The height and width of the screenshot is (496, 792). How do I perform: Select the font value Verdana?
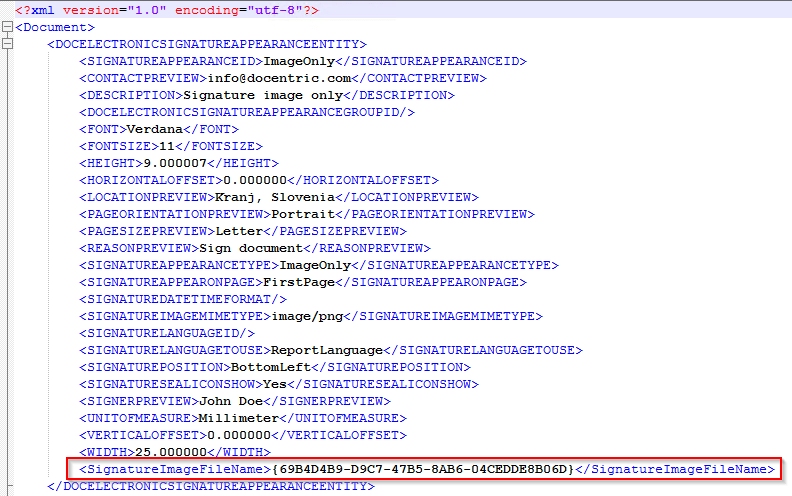tap(155, 129)
